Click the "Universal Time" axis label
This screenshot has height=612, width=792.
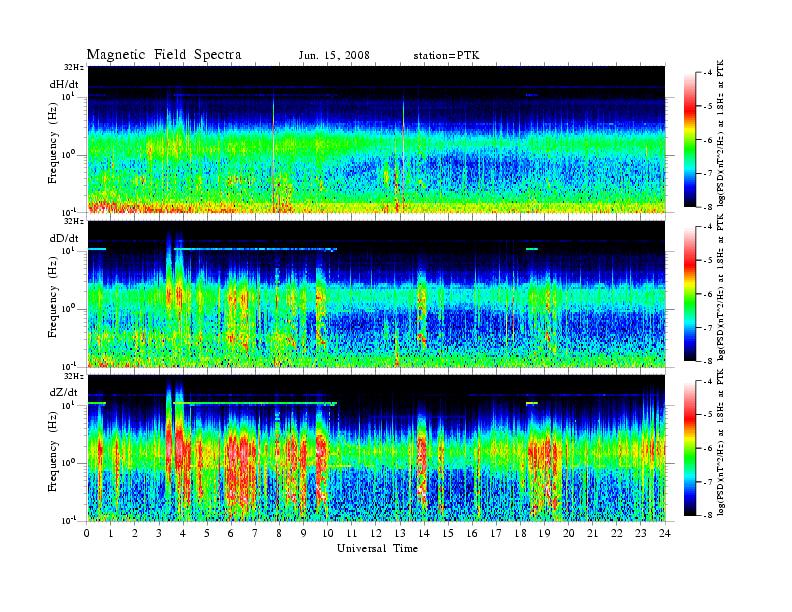pos(378,548)
